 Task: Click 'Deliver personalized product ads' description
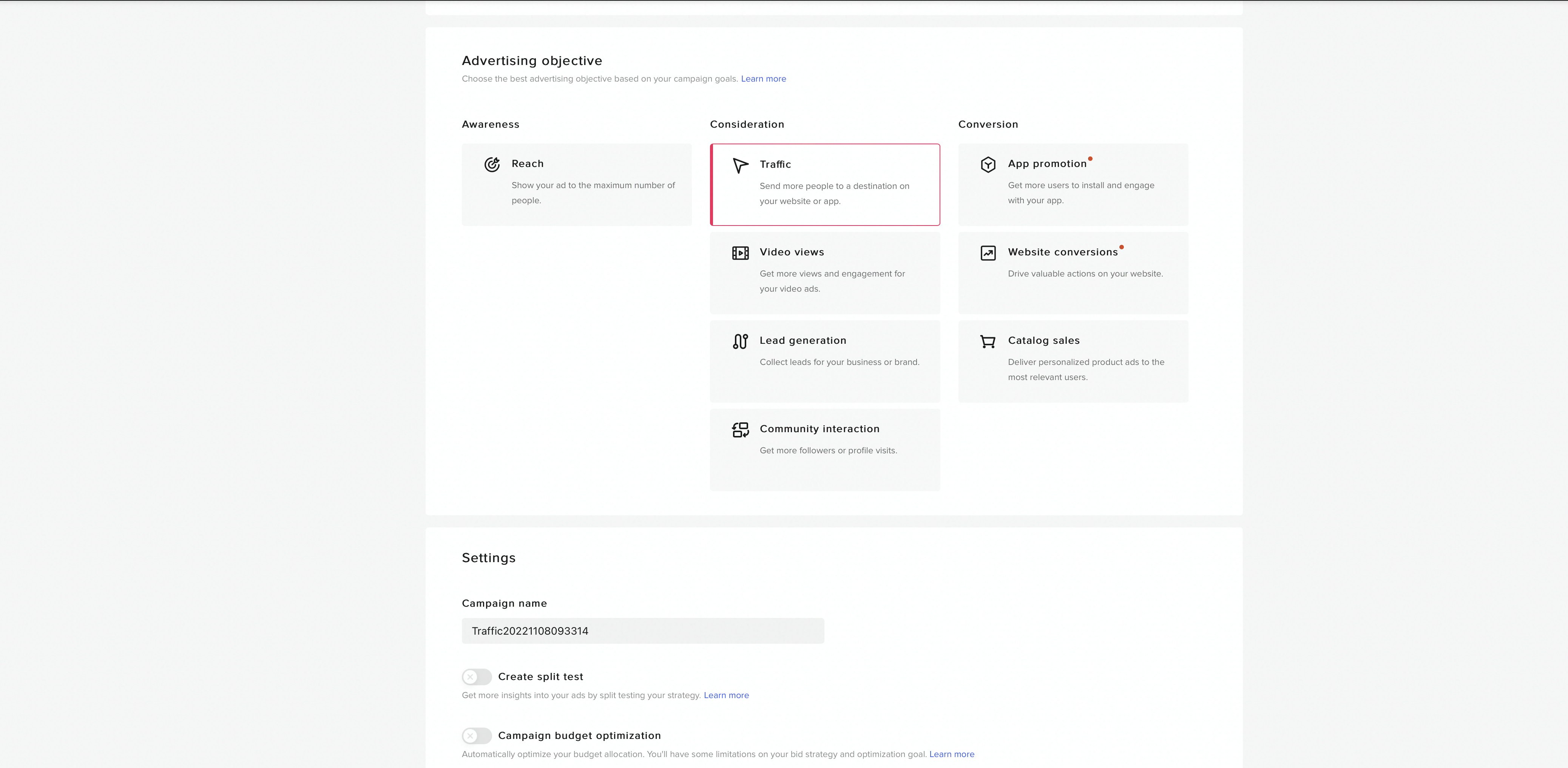click(1086, 370)
